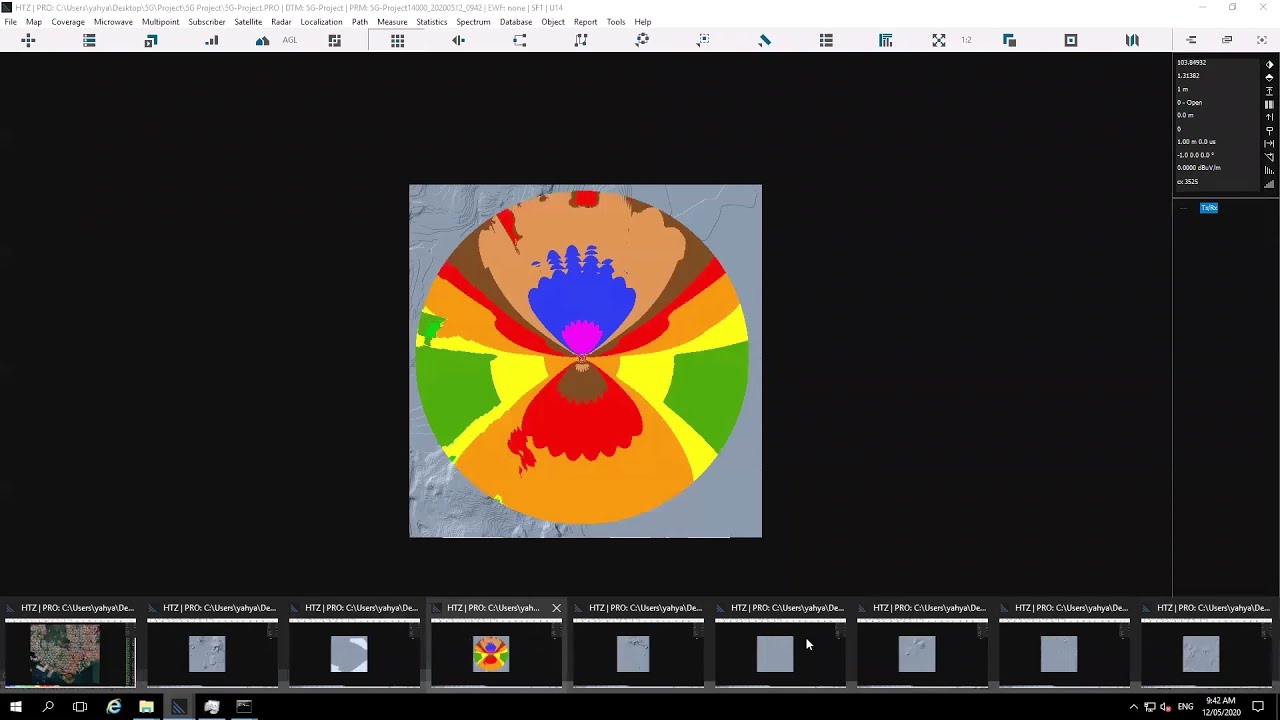Image resolution: width=1280 pixels, height=720 pixels.
Task: Click the ramp wedge icon at info panel bottom
Action: [x=1269, y=183]
